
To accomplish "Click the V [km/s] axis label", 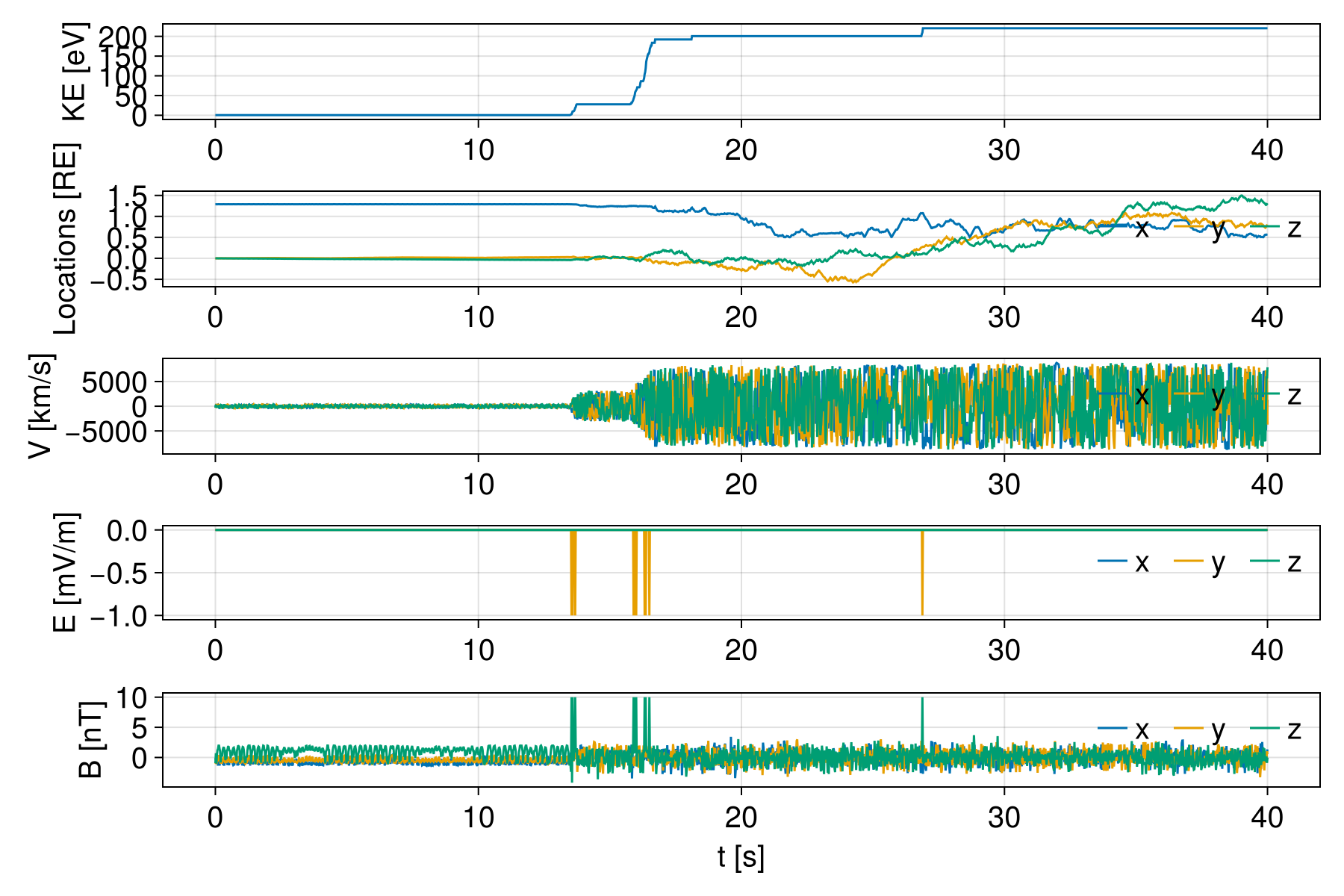I will (42, 406).
